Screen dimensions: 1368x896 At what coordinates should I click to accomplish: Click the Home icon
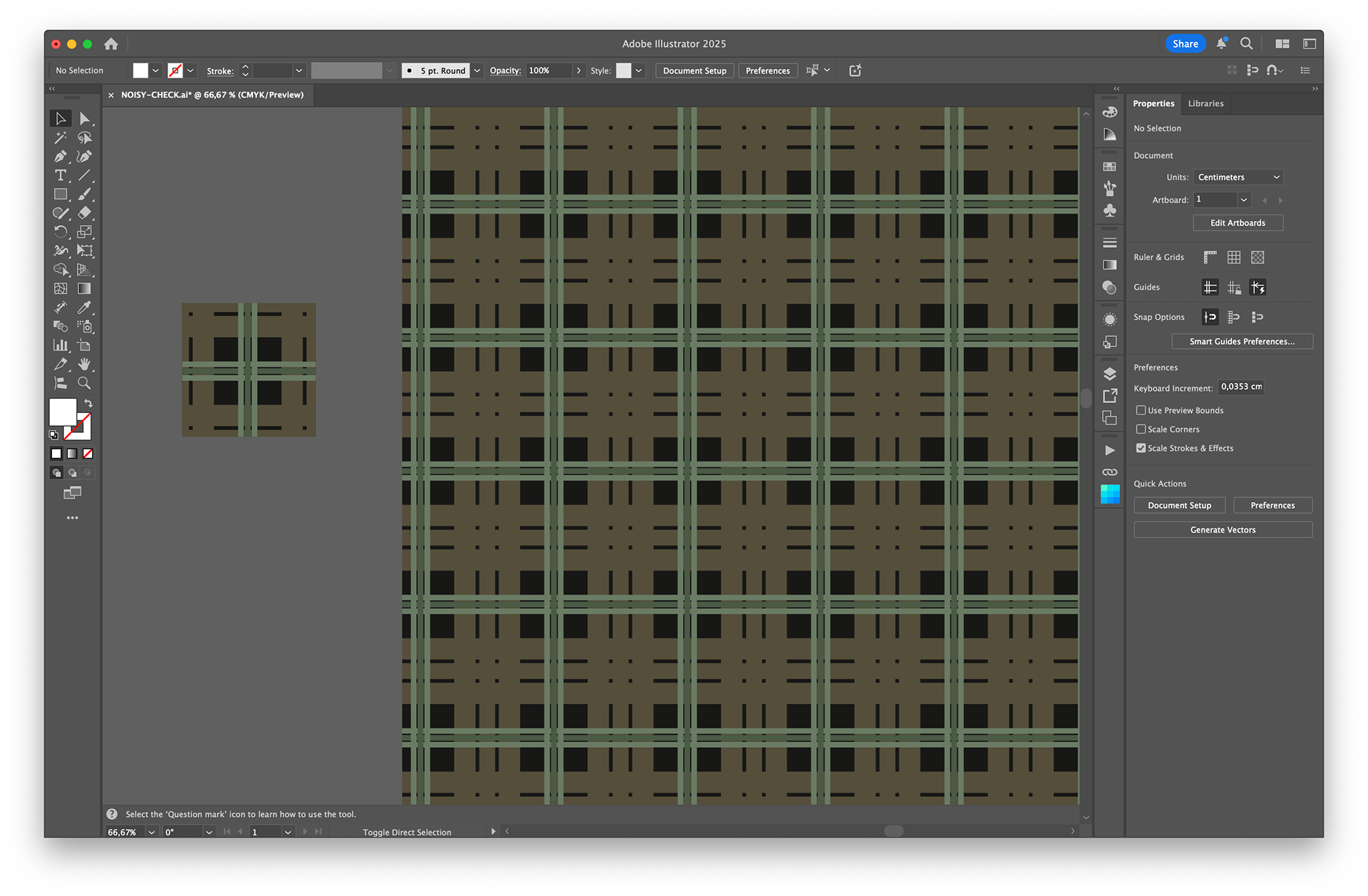click(110, 43)
